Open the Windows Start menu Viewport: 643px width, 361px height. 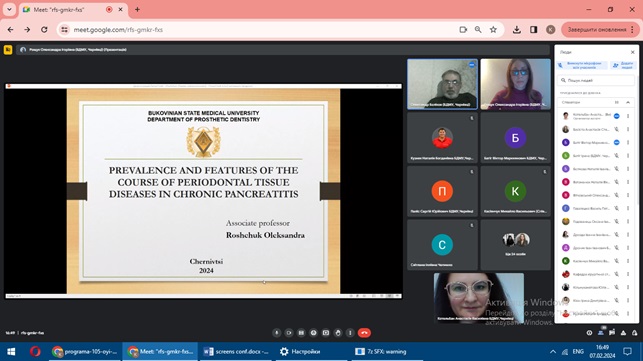pyautogui.click(x=11, y=352)
